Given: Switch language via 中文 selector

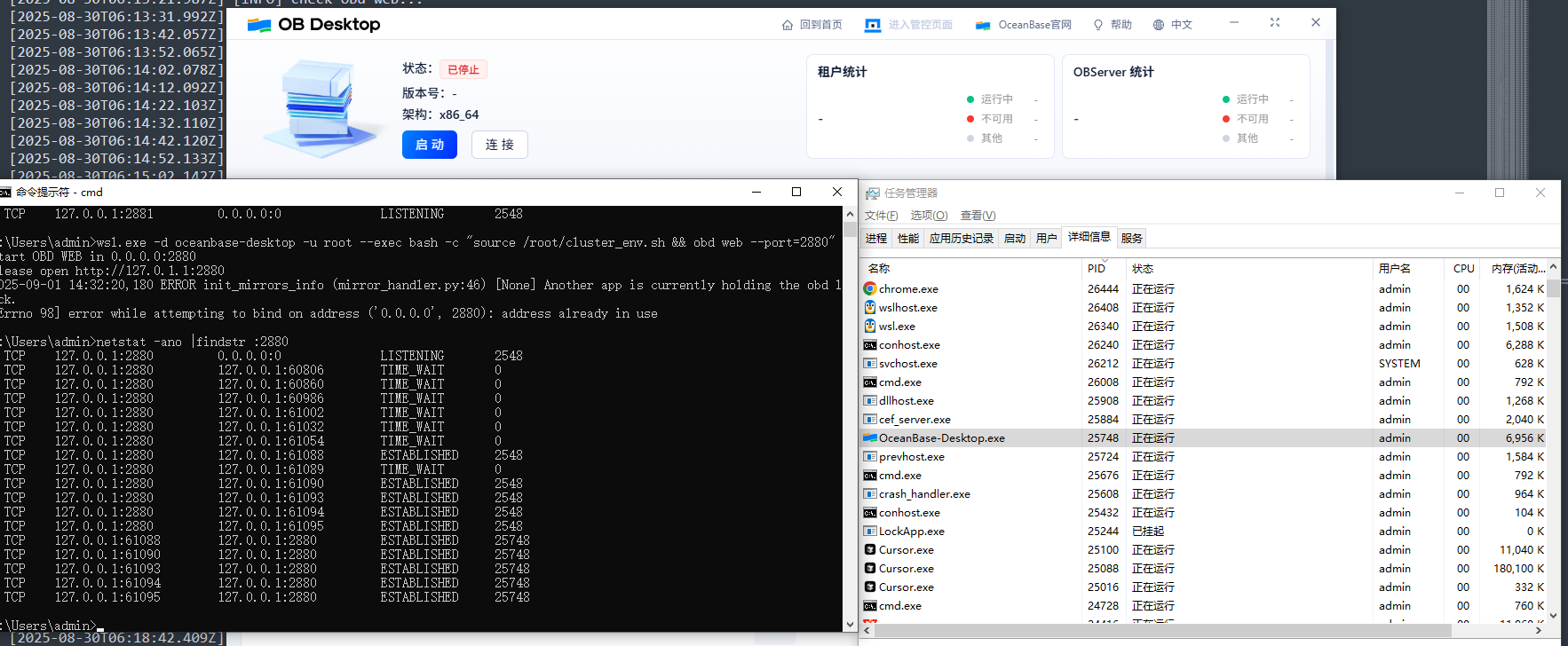Looking at the screenshot, I should [1181, 25].
